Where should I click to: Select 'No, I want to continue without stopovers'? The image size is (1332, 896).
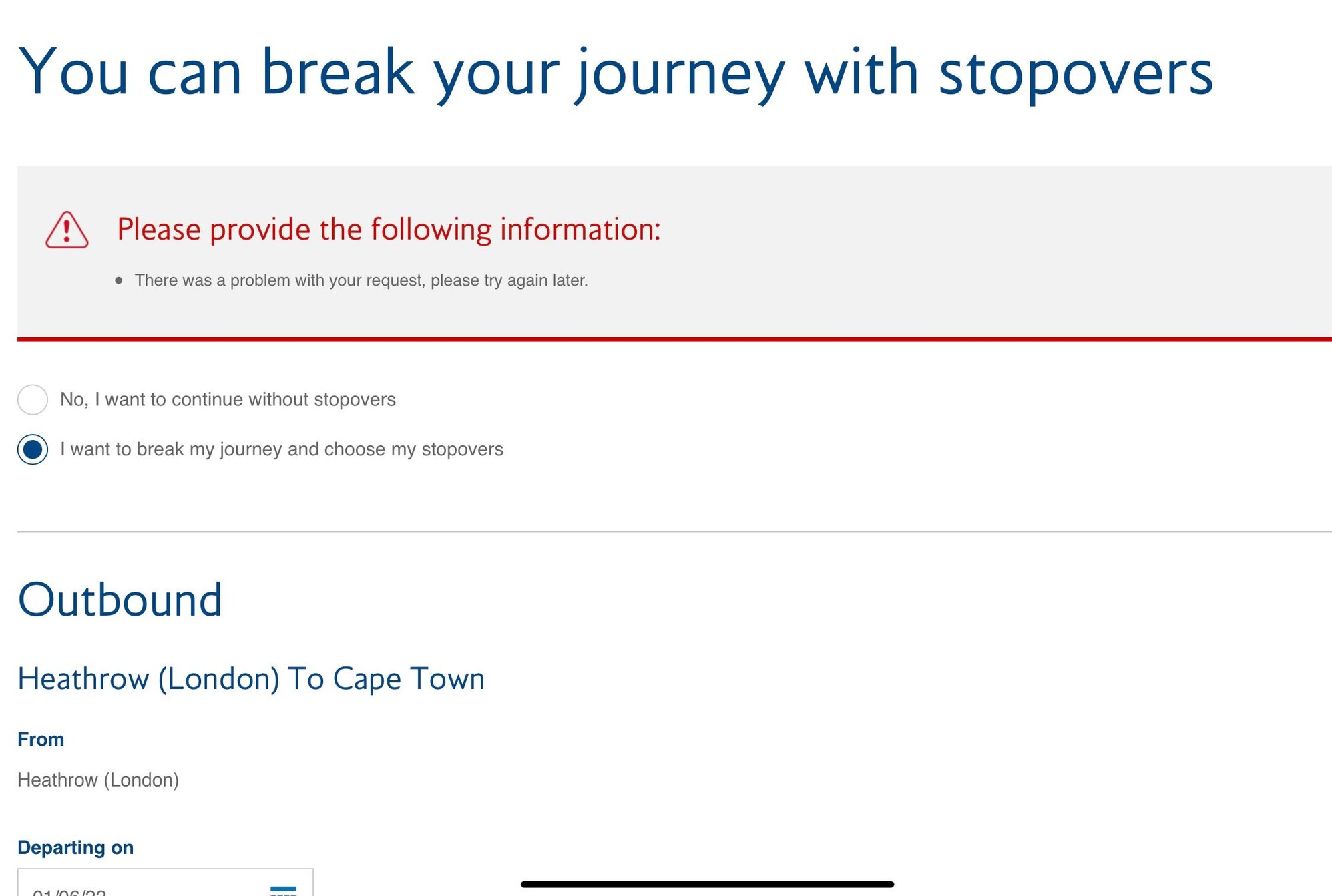(32, 399)
